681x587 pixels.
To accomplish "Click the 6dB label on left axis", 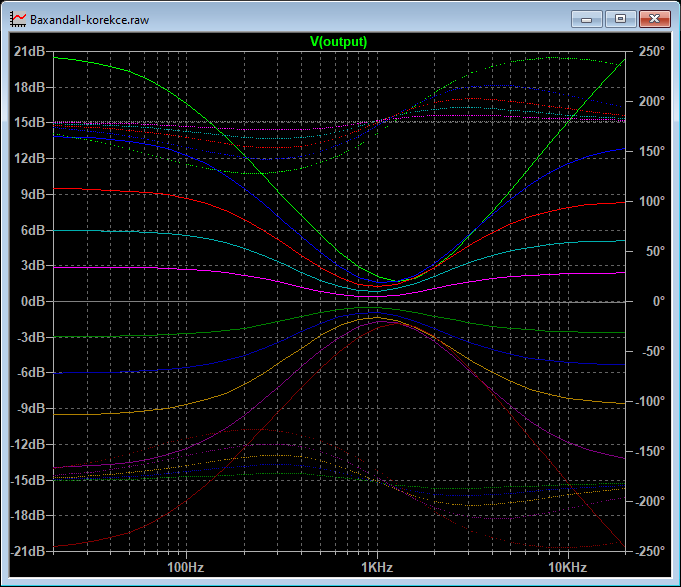I will pyautogui.click(x=33, y=230).
